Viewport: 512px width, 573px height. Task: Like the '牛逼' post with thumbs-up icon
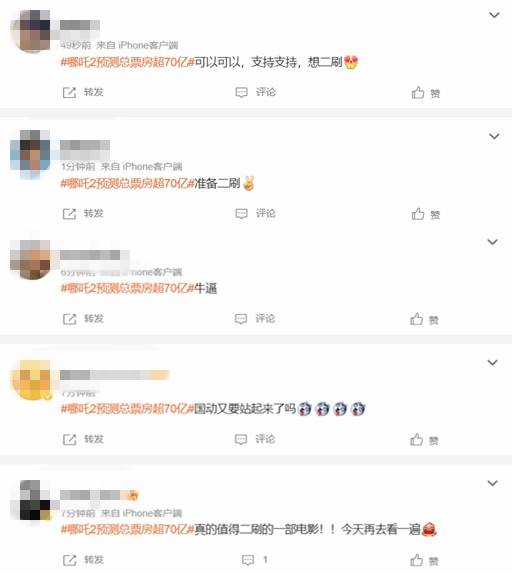pos(416,319)
